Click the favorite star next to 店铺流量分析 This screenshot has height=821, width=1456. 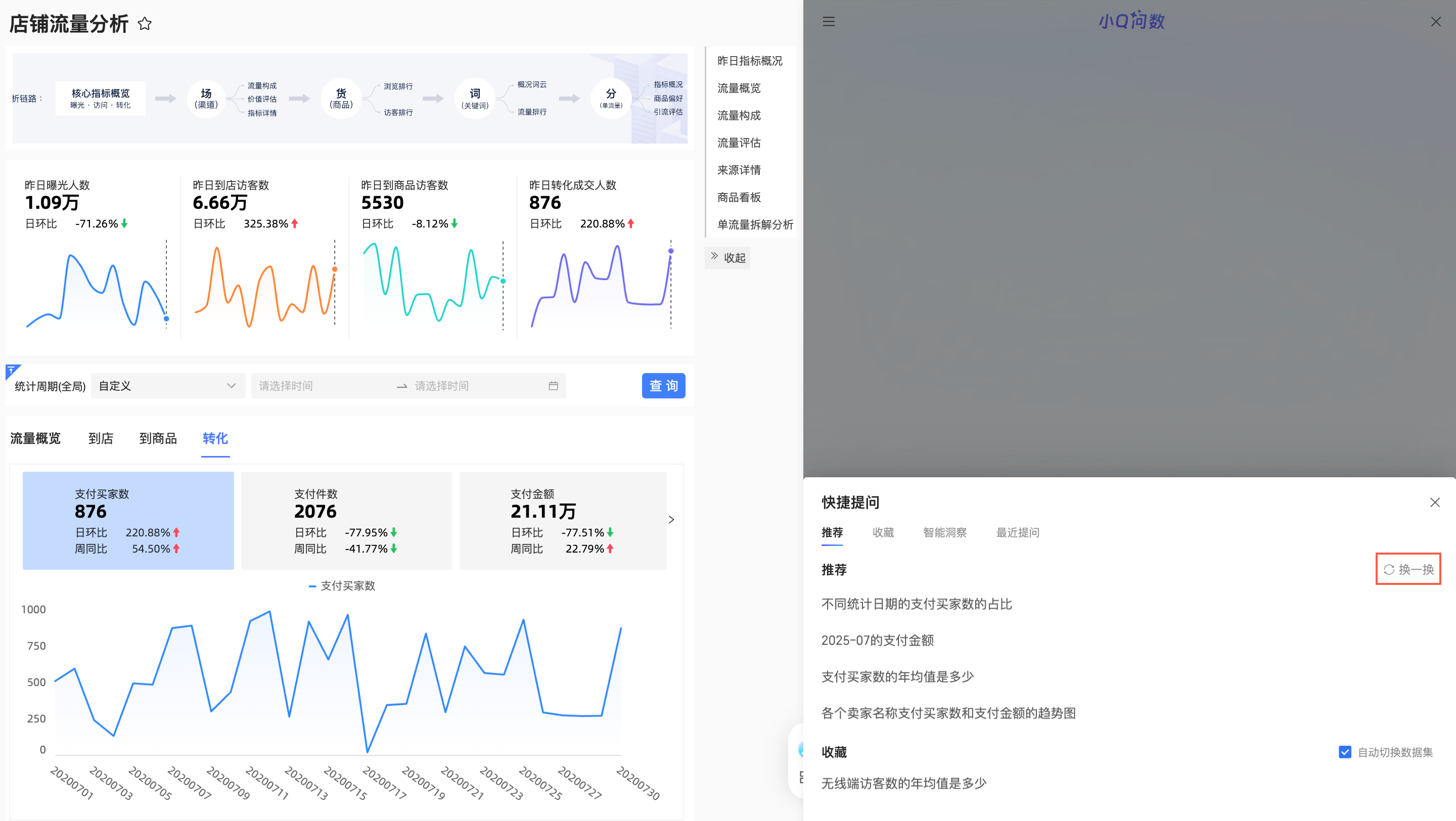(145, 24)
